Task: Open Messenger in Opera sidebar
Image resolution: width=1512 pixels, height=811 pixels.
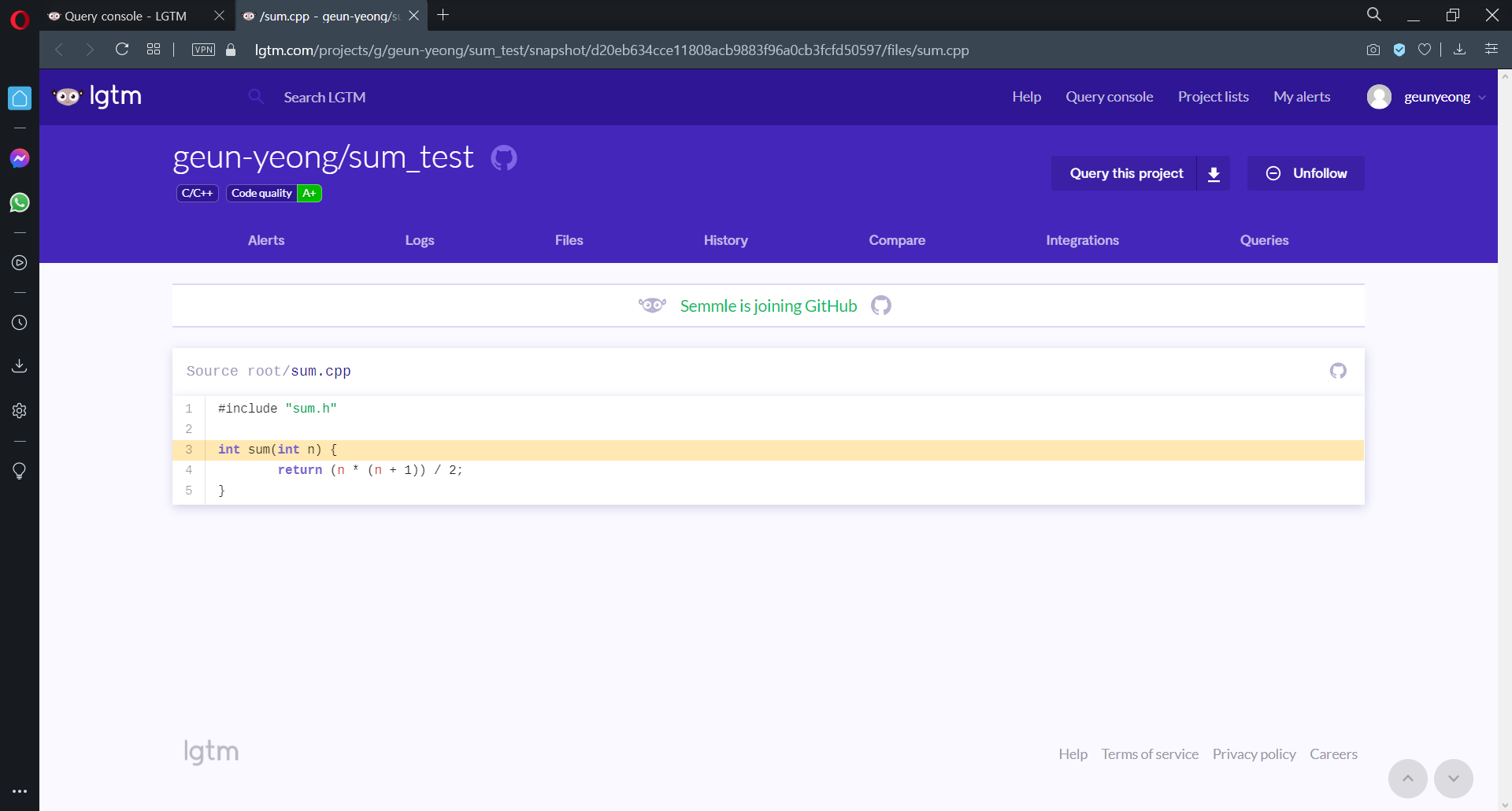Action: point(20,158)
